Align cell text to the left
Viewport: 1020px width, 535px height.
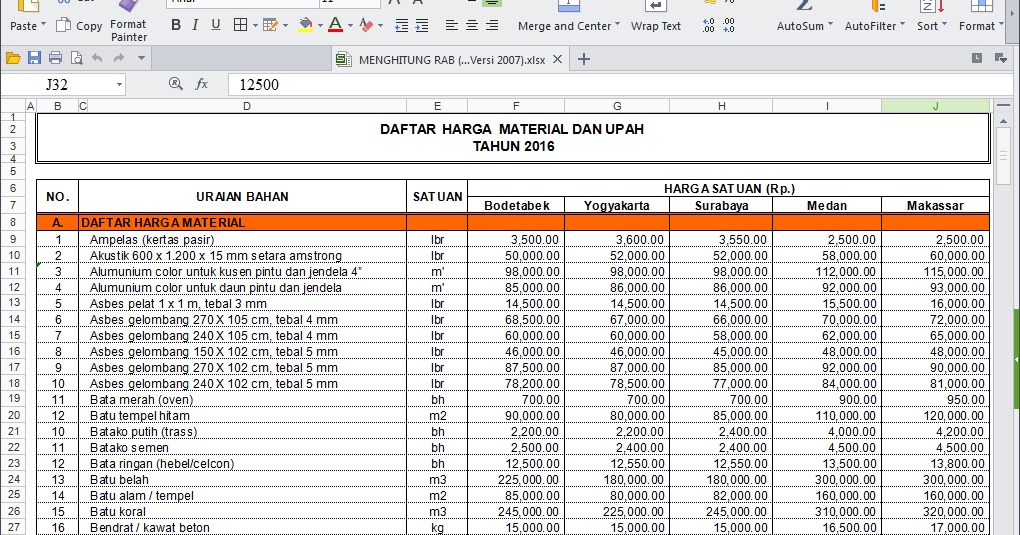[451, 25]
